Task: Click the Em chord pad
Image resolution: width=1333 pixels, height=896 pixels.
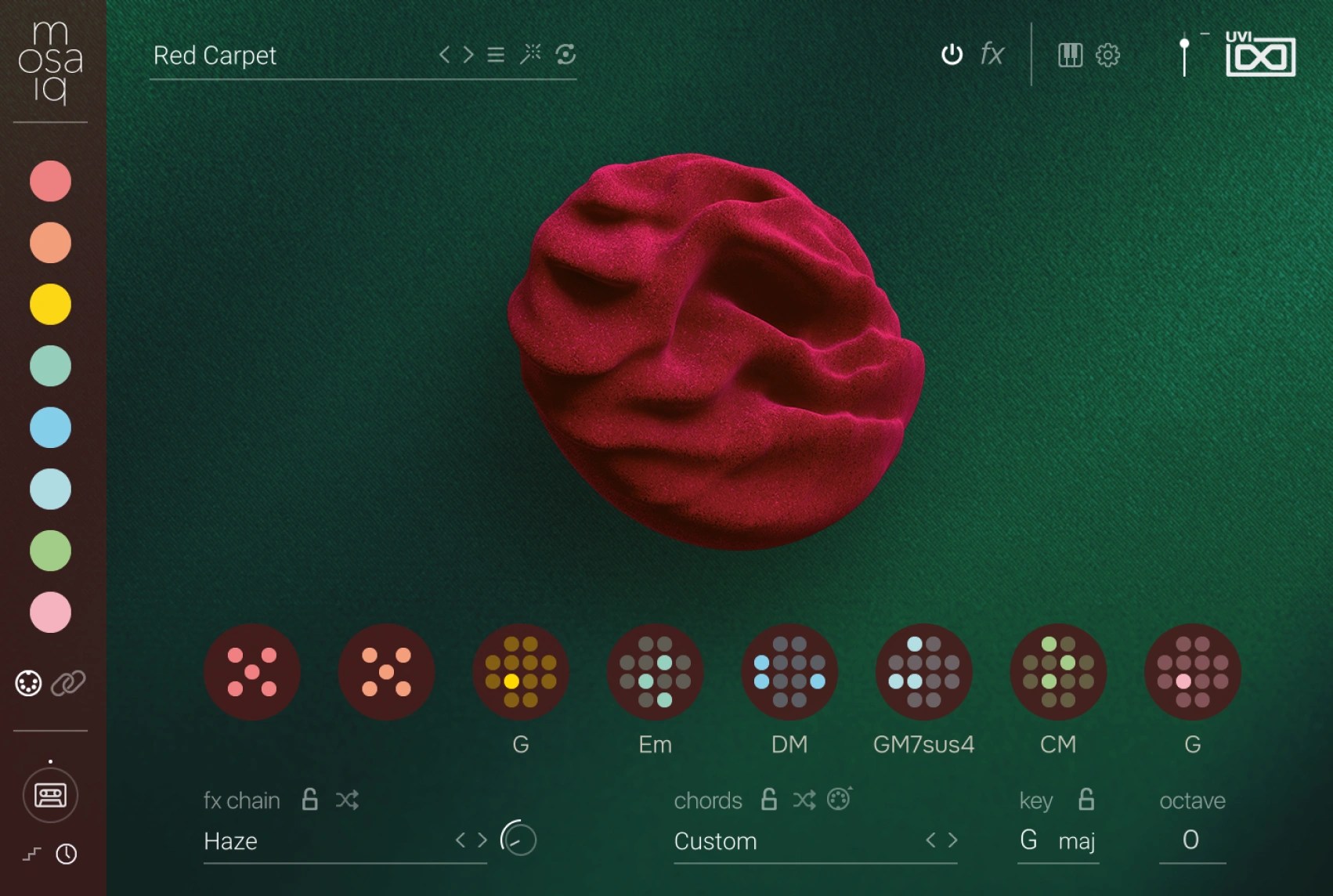Action: pos(656,672)
